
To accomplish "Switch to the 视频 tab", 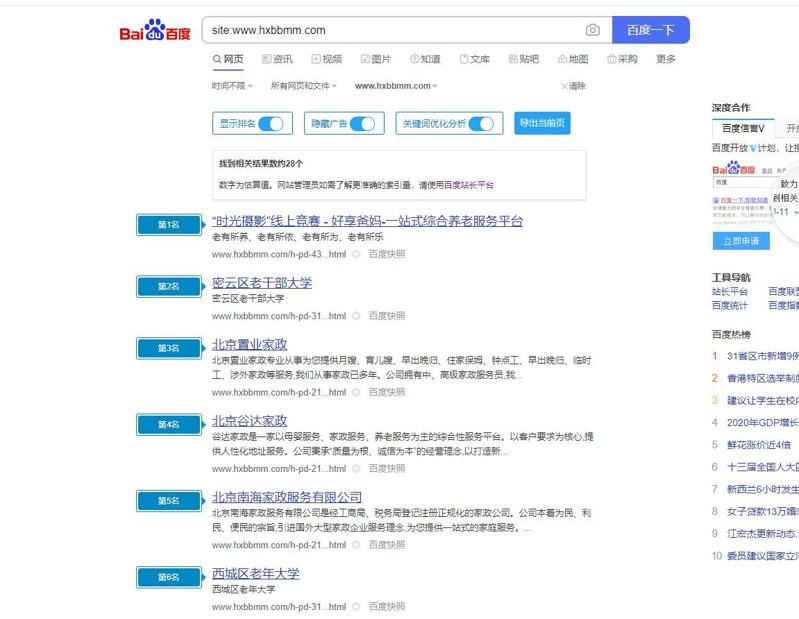I will tap(327, 59).
